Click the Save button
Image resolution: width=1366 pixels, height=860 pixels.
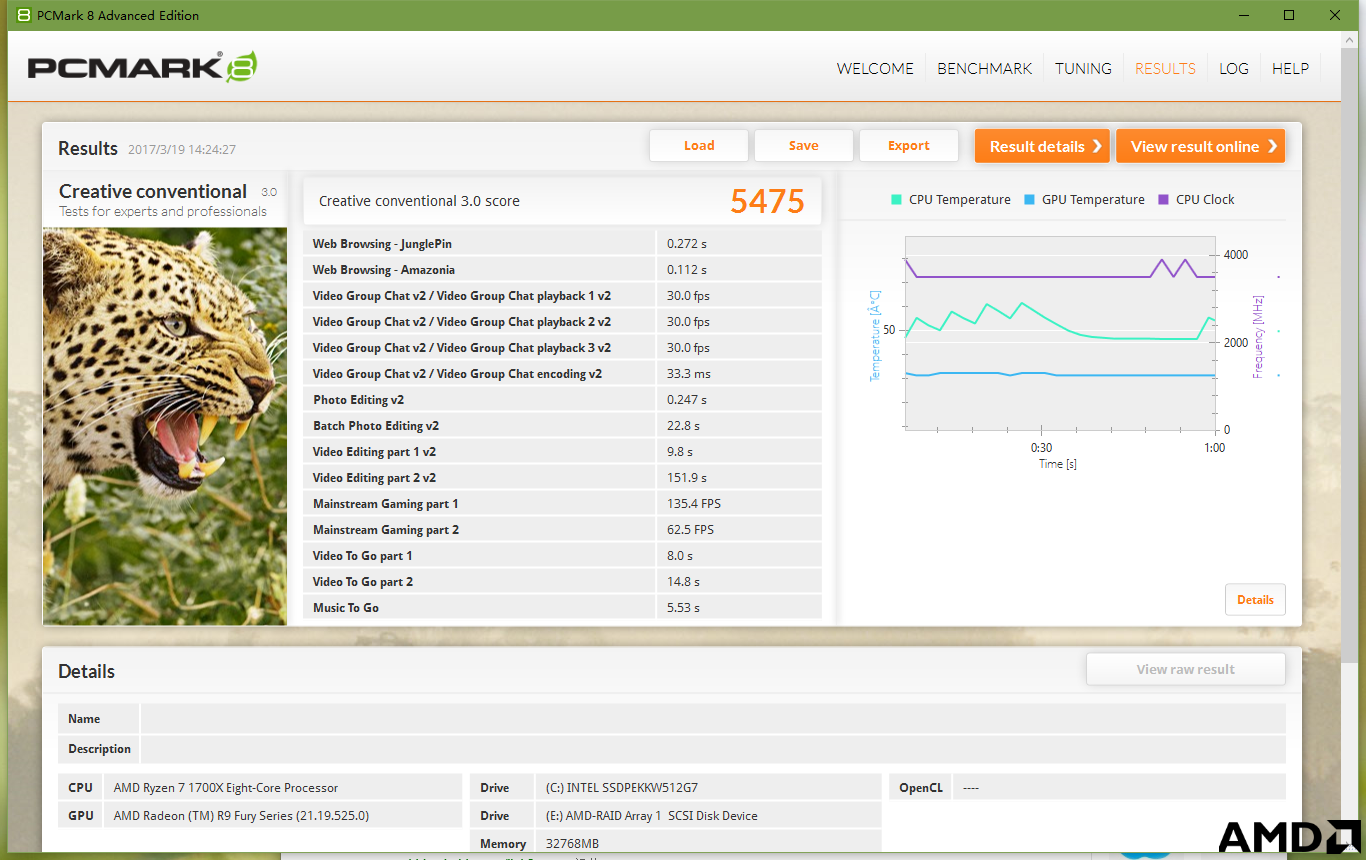[x=804, y=145]
